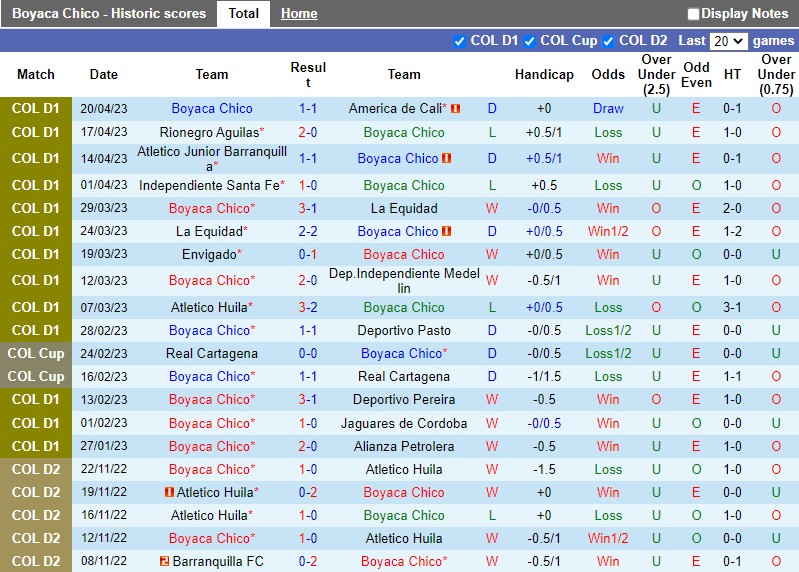Image resolution: width=799 pixels, height=572 pixels.
Task: Open the Home tab
Action: (299, 14)
